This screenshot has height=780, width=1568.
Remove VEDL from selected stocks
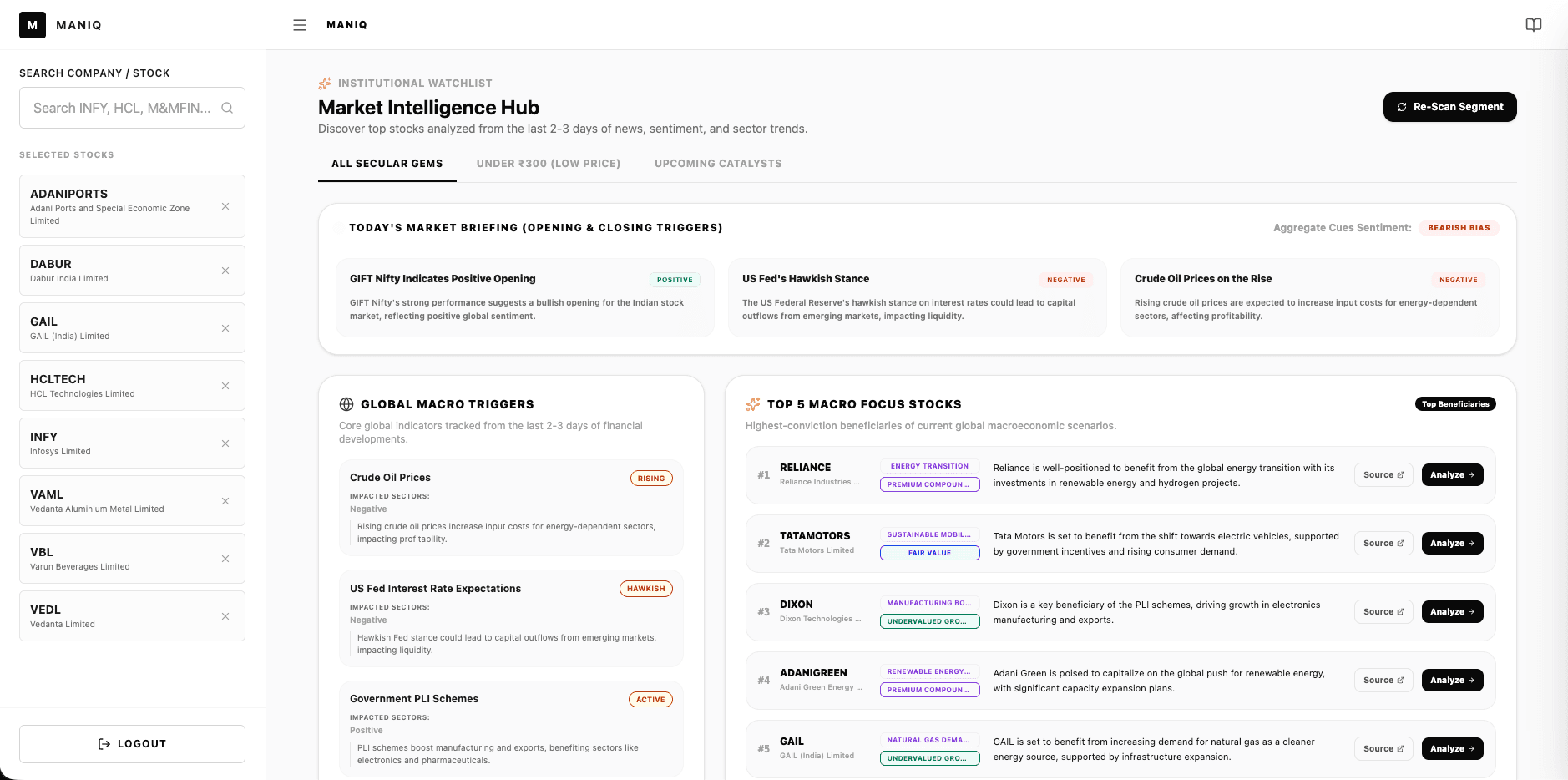tap(225, 616)
